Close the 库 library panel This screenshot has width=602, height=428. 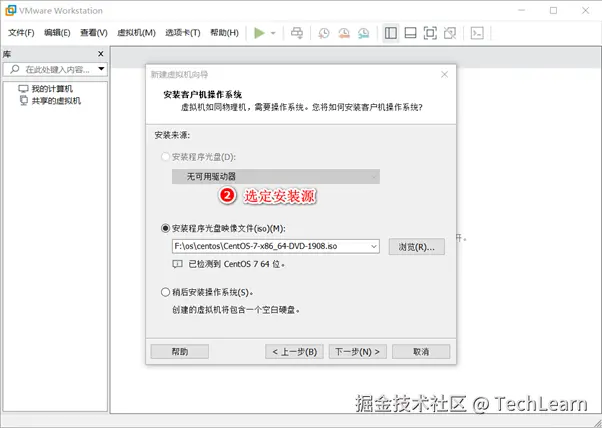[101, 54]
